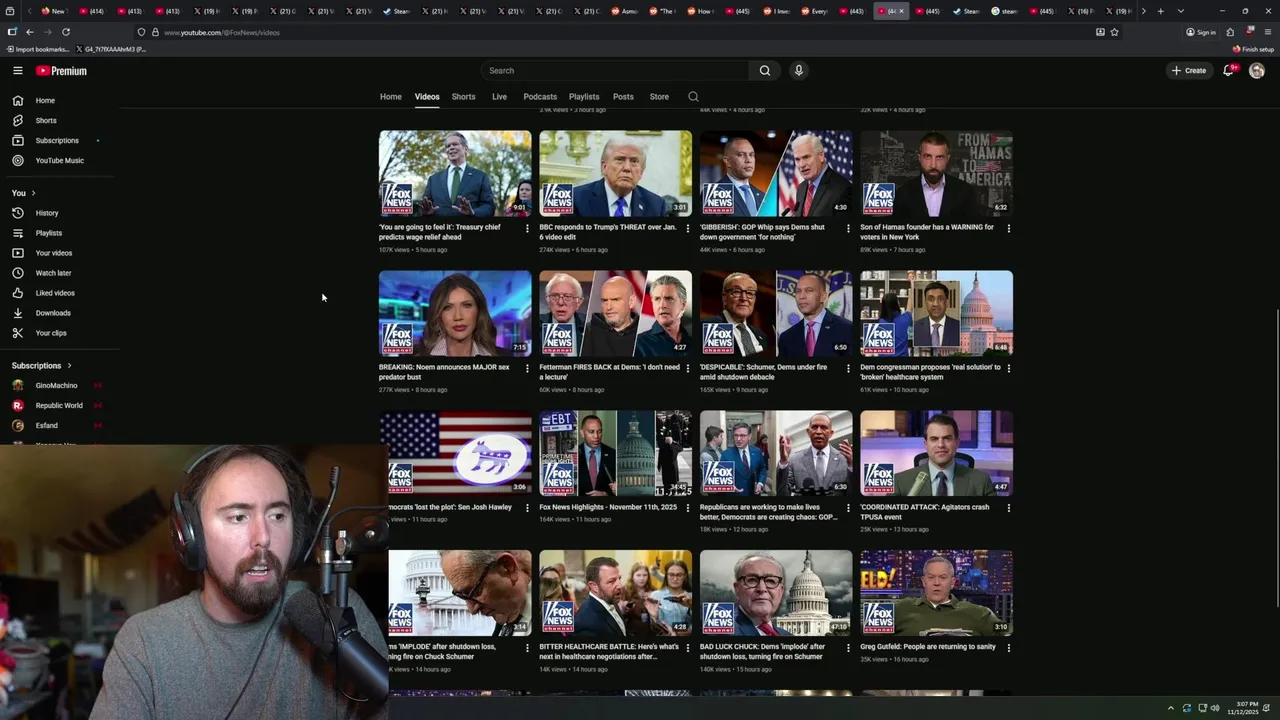This screenshot has height=720, width=1280.
Task: Click the YouTube search input field
Action: [614, 71]
